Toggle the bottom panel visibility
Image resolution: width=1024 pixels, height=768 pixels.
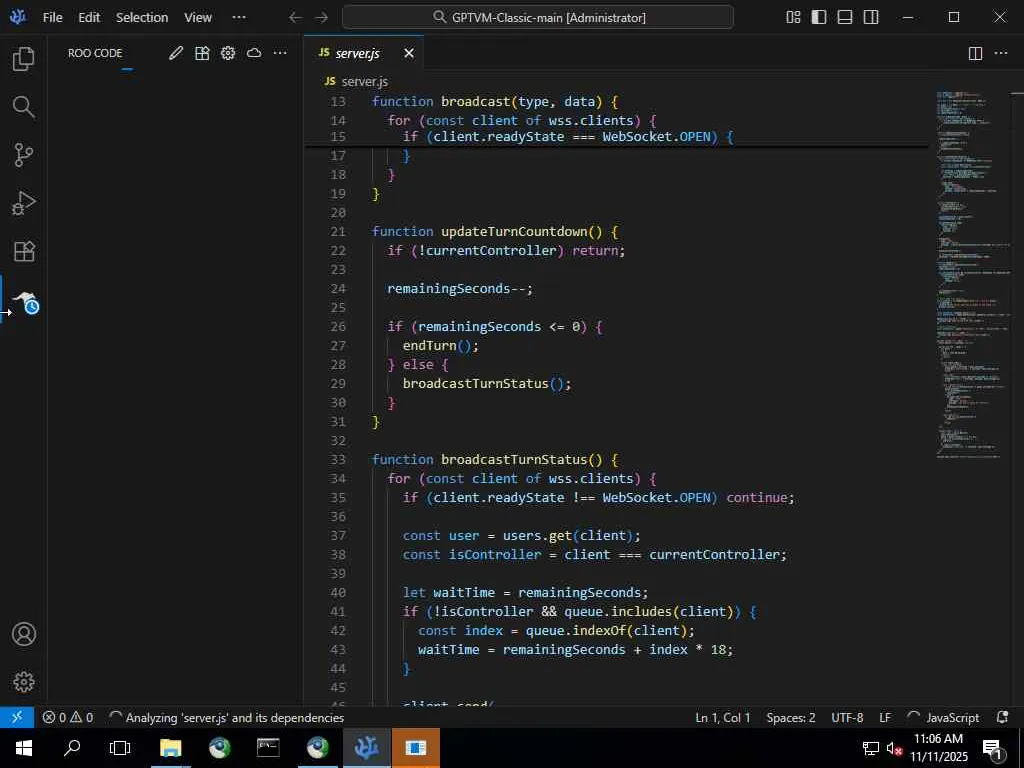click(x=844, y=18)
